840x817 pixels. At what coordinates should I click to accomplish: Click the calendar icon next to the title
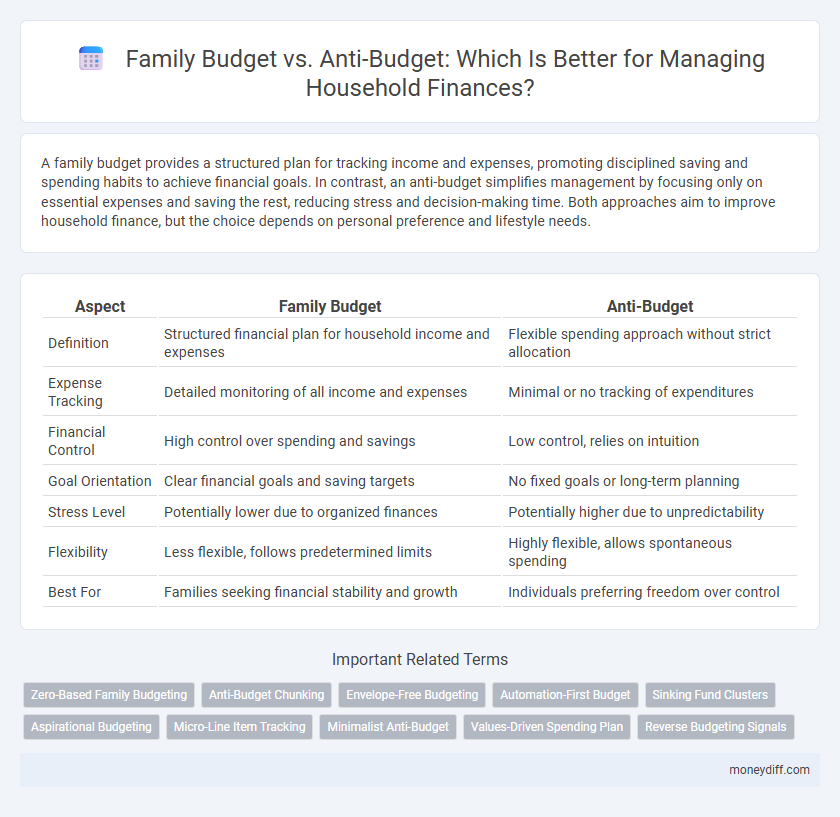pyautogui.click(x=91, y=58)
